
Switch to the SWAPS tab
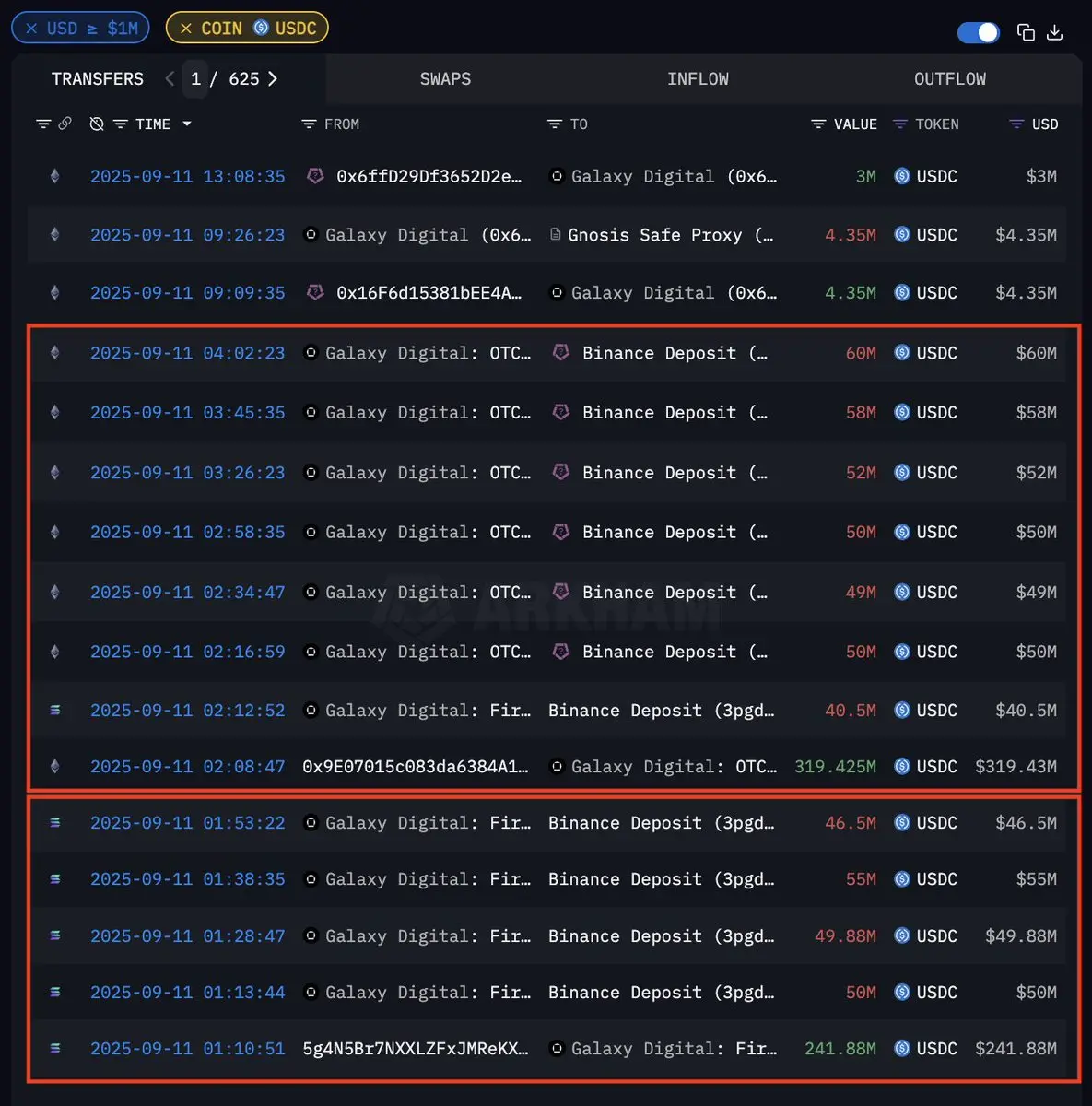445,79
